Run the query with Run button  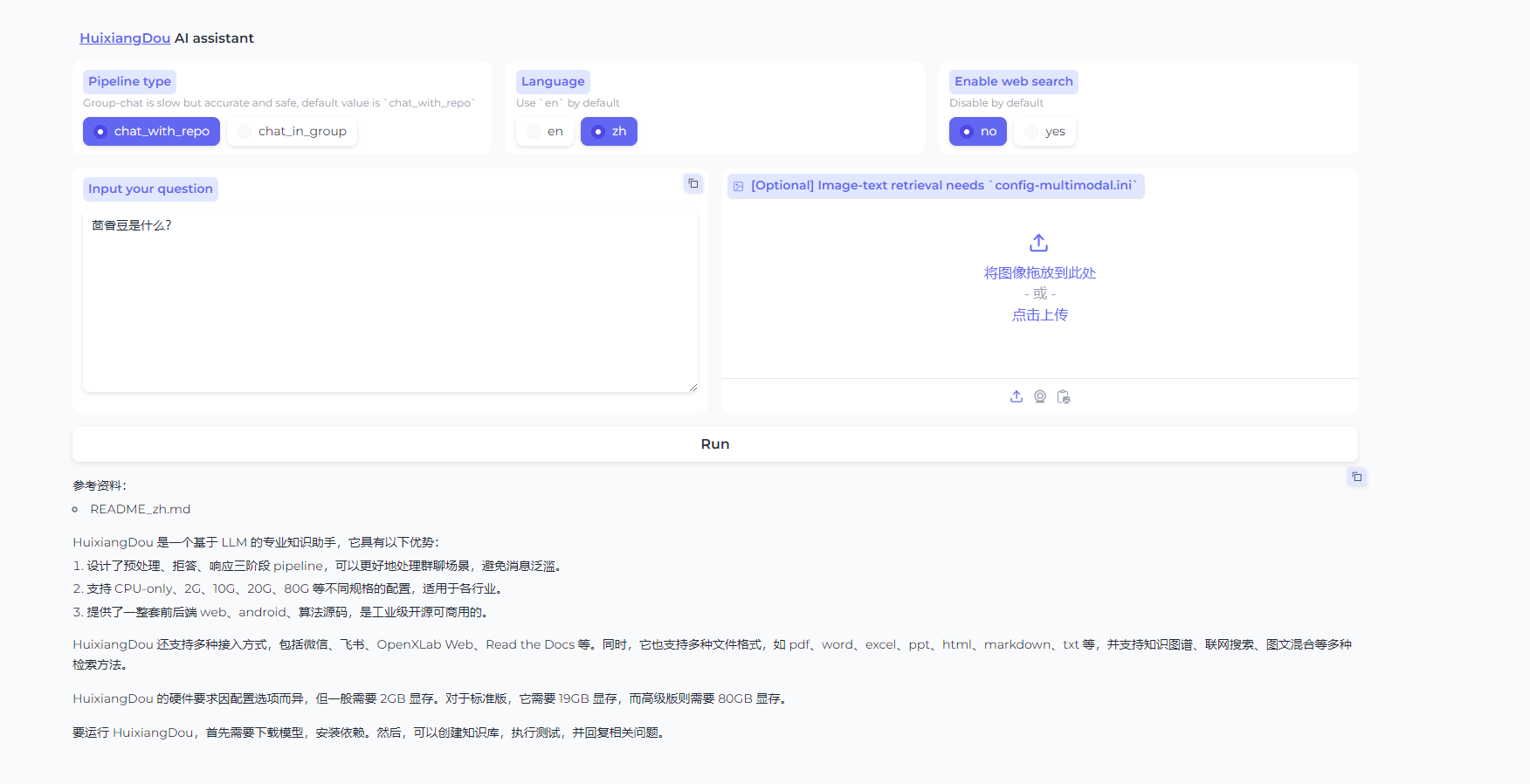coord(715,444)
